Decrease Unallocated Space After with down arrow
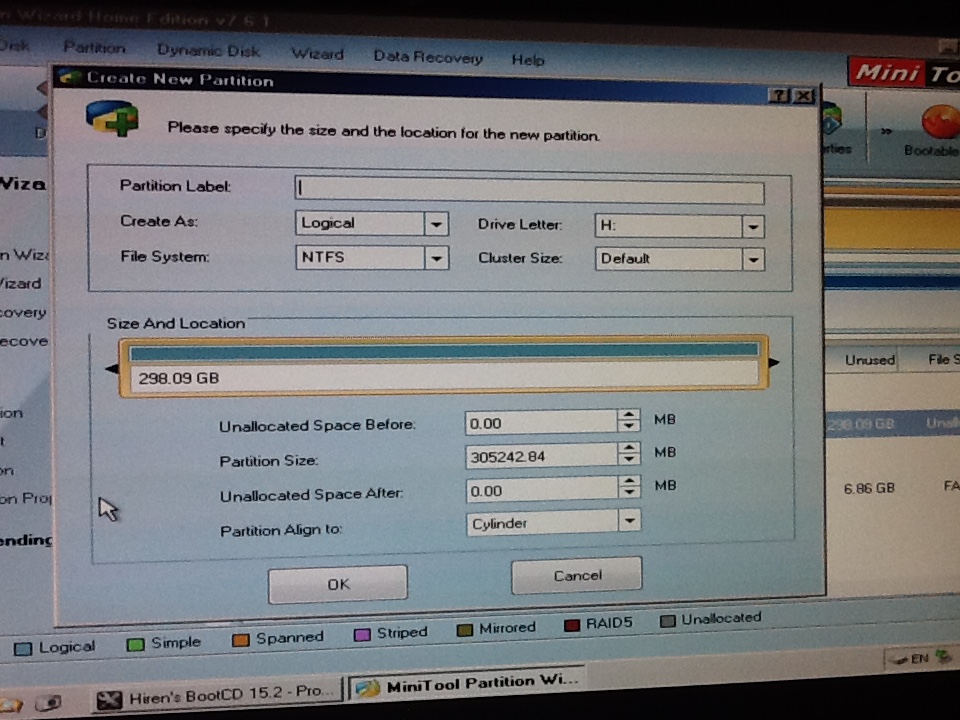The image size is (960, 720). (629, 493)
